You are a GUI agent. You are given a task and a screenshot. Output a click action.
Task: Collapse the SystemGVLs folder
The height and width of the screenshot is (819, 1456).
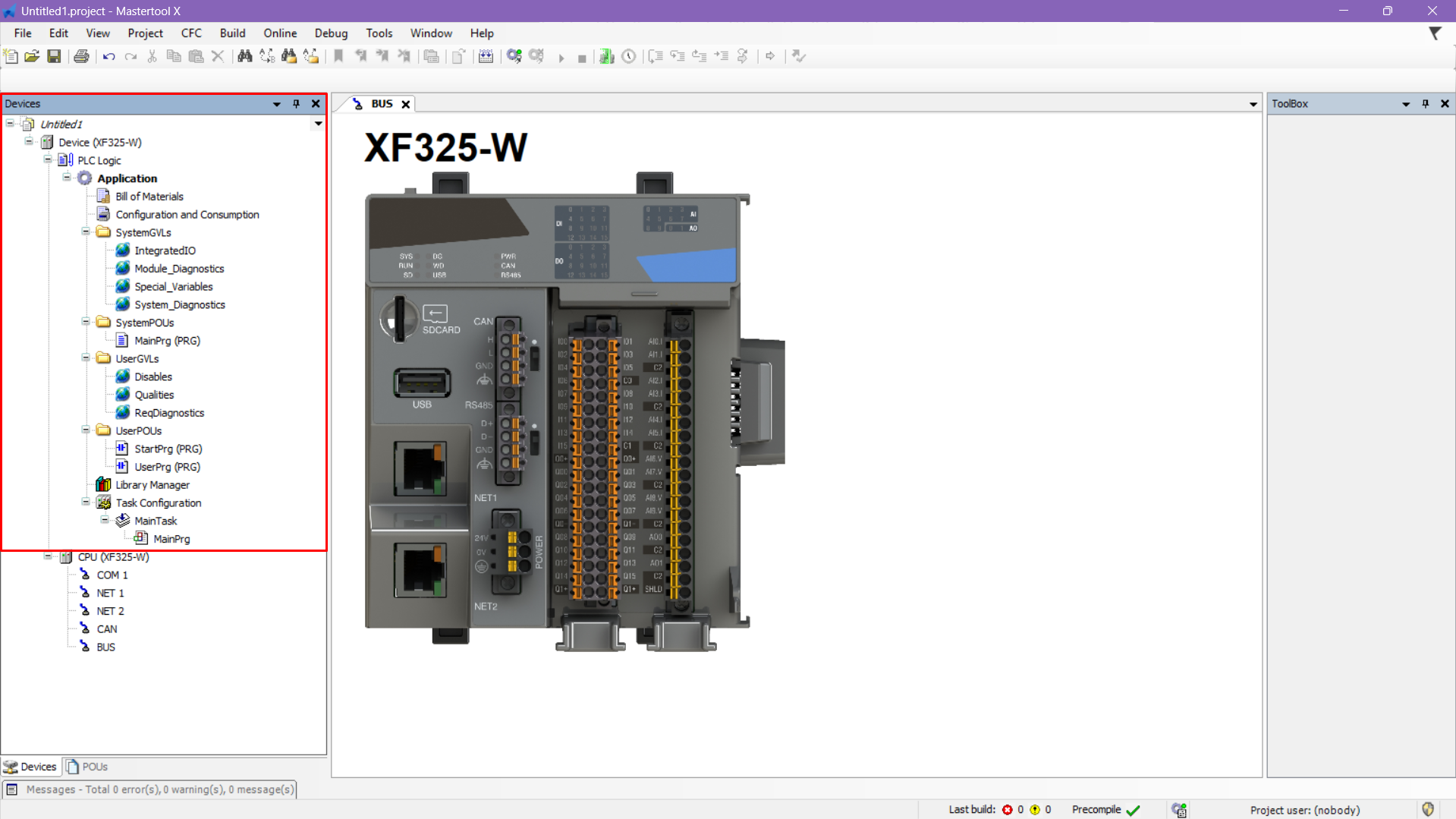86,232
